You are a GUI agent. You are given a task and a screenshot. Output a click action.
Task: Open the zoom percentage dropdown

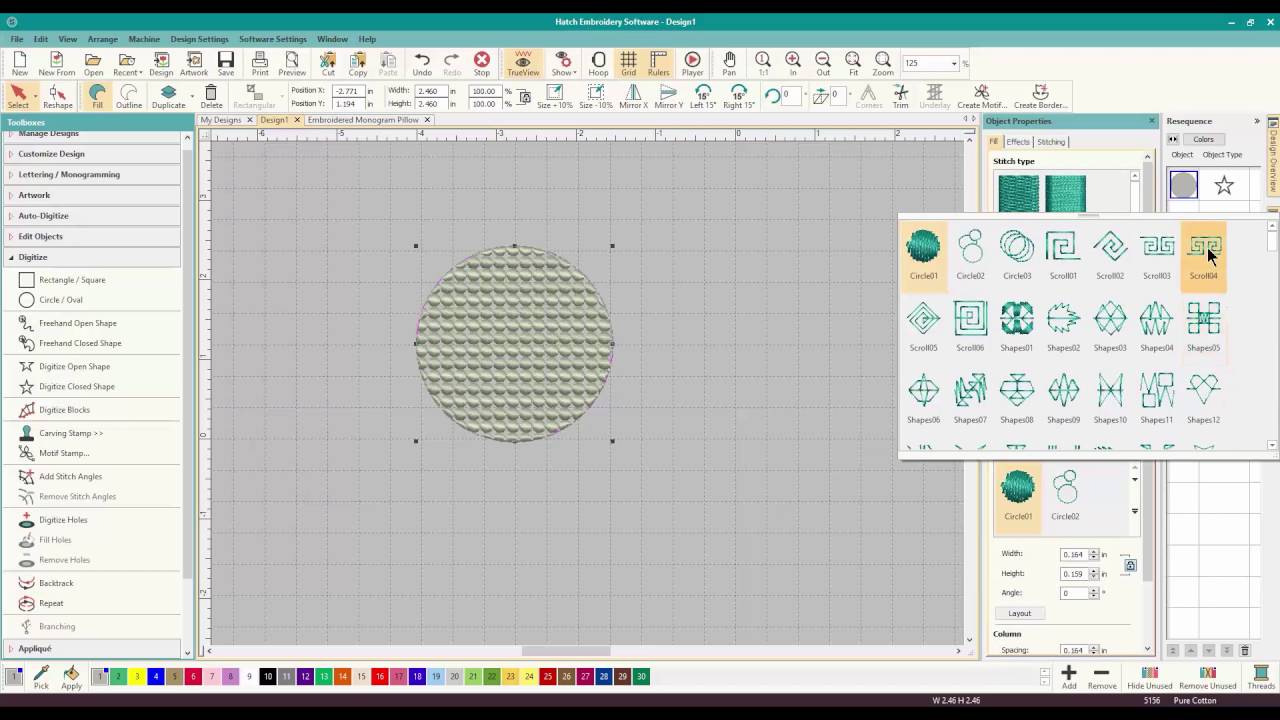pyautogui.click(x=954, y=63)
